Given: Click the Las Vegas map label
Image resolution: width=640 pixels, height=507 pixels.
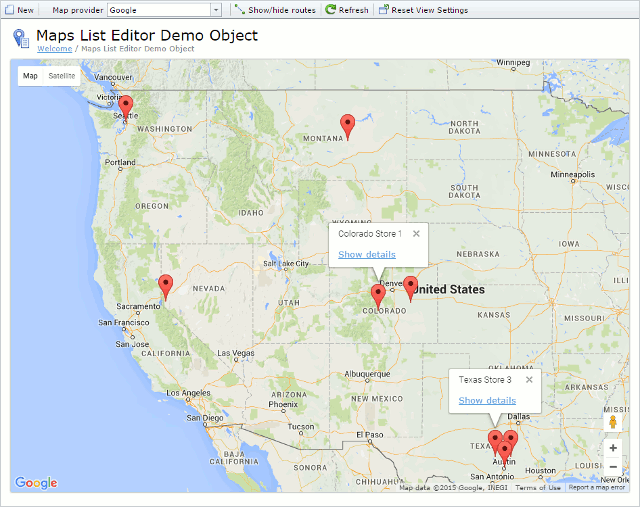Looking at the screenshot, I should 236,353.
